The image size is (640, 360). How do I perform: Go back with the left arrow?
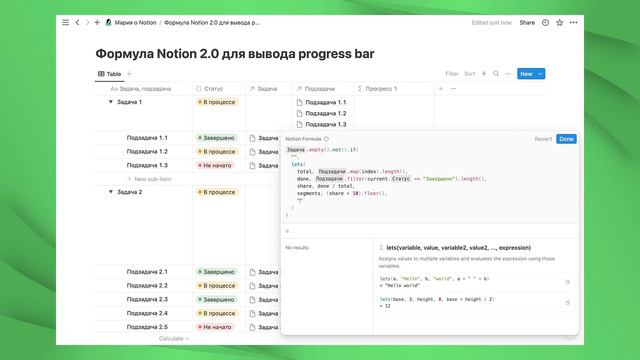pyautogui.click(x=77, y=22)
